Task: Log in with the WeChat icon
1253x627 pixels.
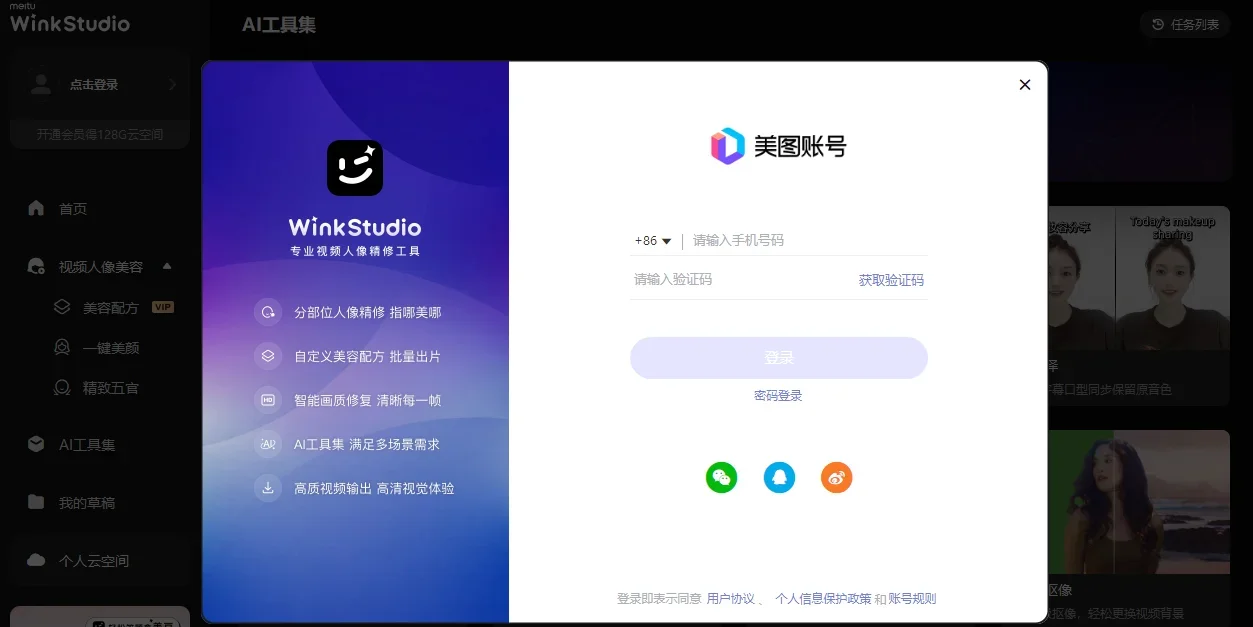Action: point(721,477)
